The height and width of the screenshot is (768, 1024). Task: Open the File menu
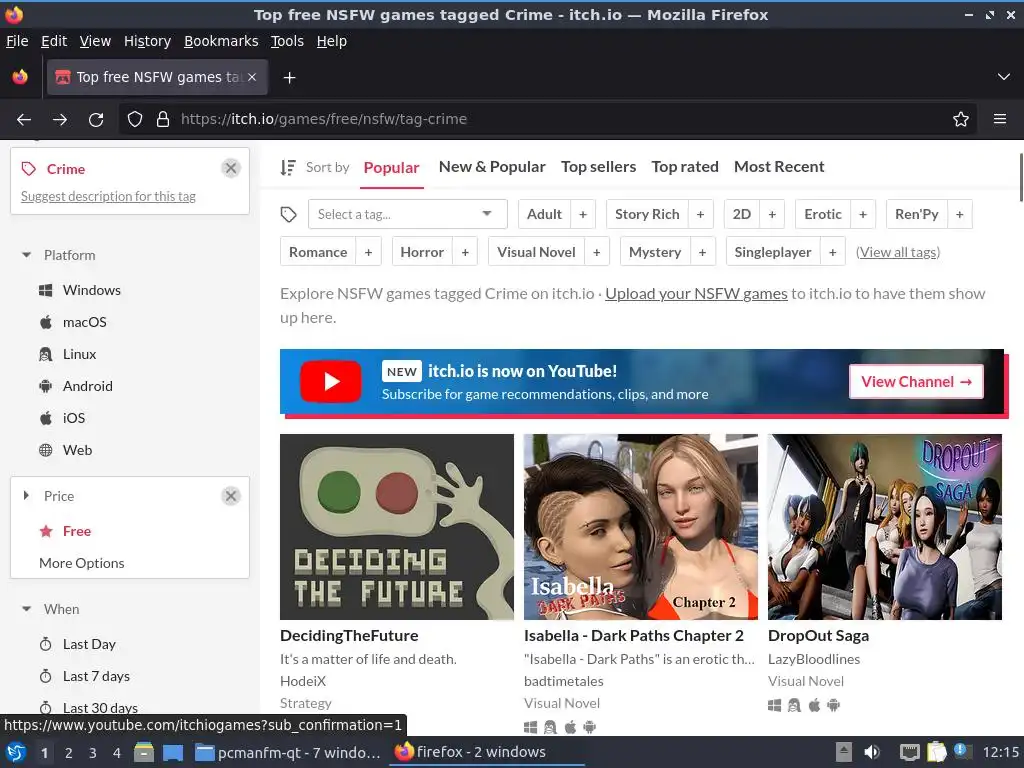tap(17, 41)
